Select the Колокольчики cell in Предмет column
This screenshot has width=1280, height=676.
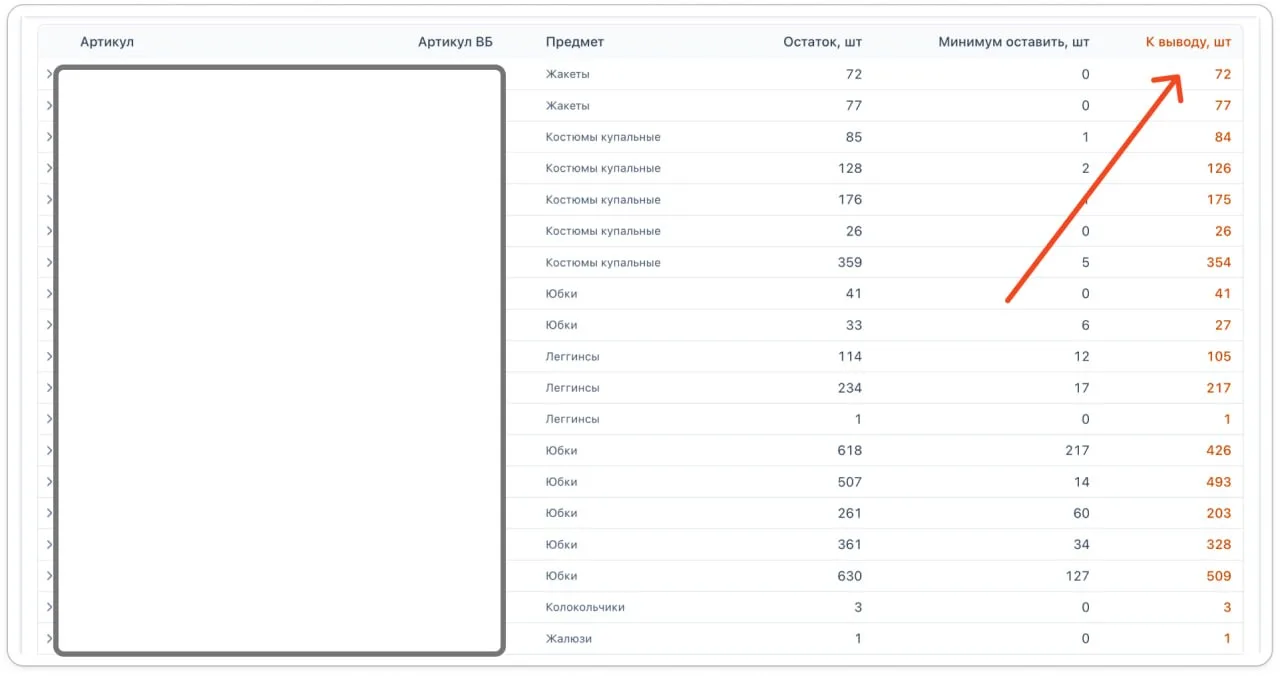click(x=585, y=607)
